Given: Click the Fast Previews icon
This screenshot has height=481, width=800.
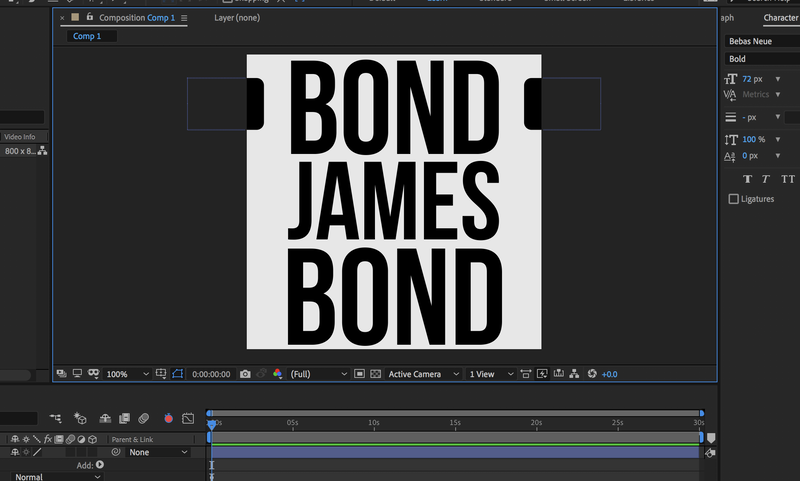Looking at the screenshot, I should click(x=542, y=374).
